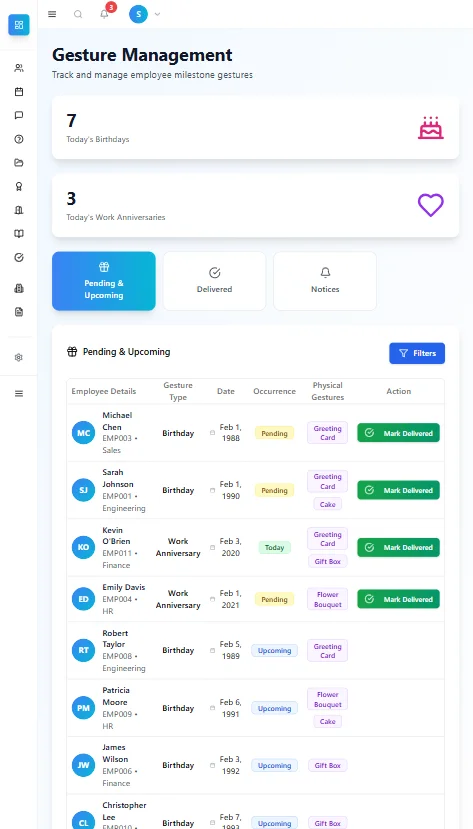Screen dimensions: 473x829
Task: Open the award ribbon sidebar icon
Action: (18, 186)
